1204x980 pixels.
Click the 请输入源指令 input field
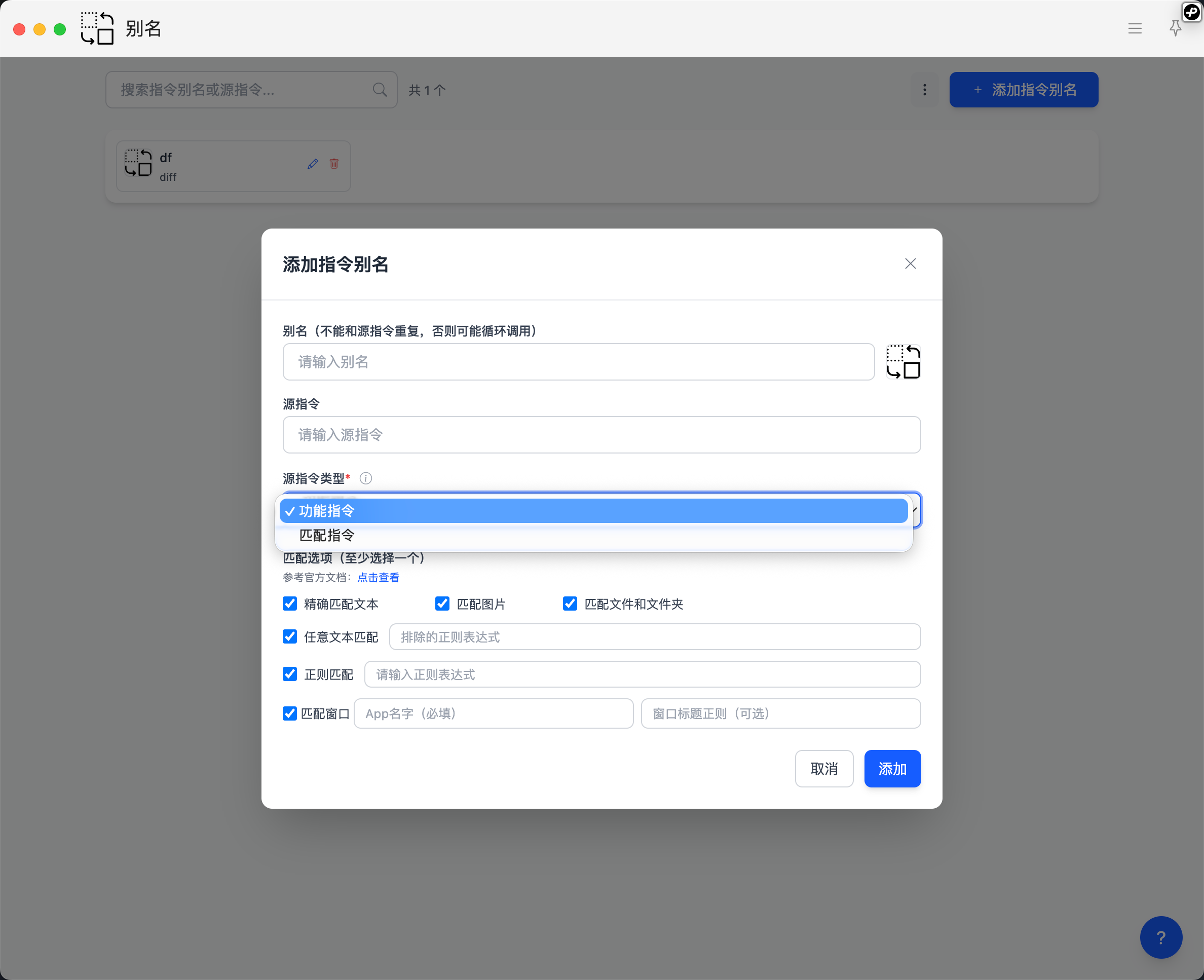click(x=601, y=435)
